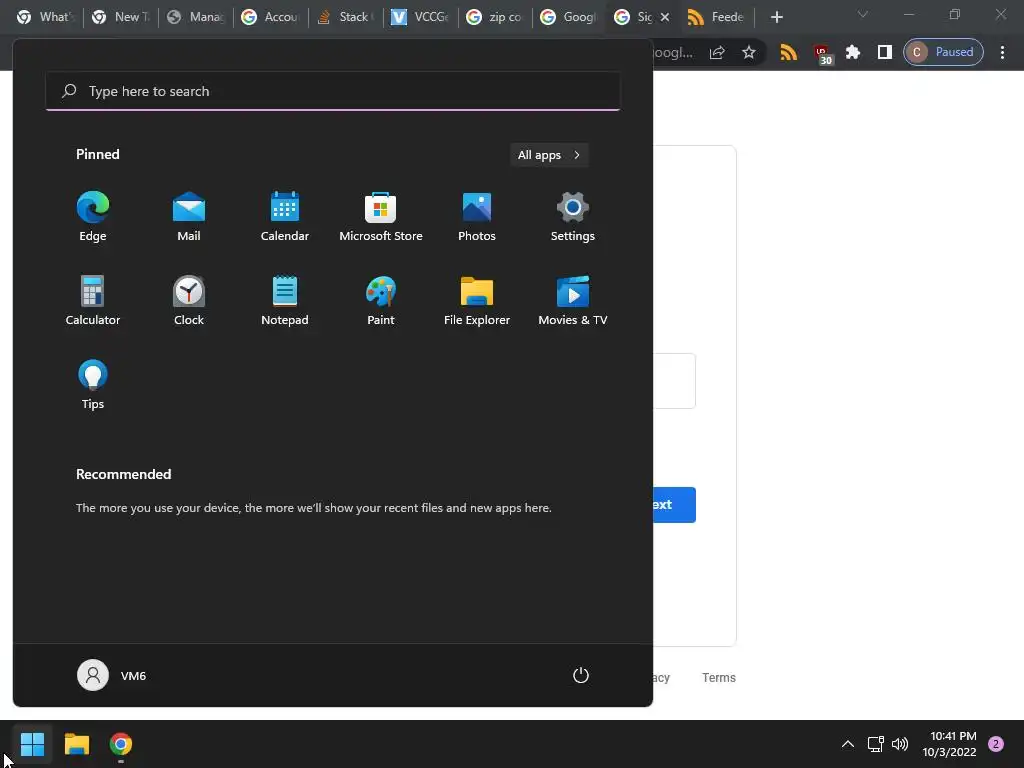Open the volume tray icon
1024x768 pixels.
(x=900, y=744)
